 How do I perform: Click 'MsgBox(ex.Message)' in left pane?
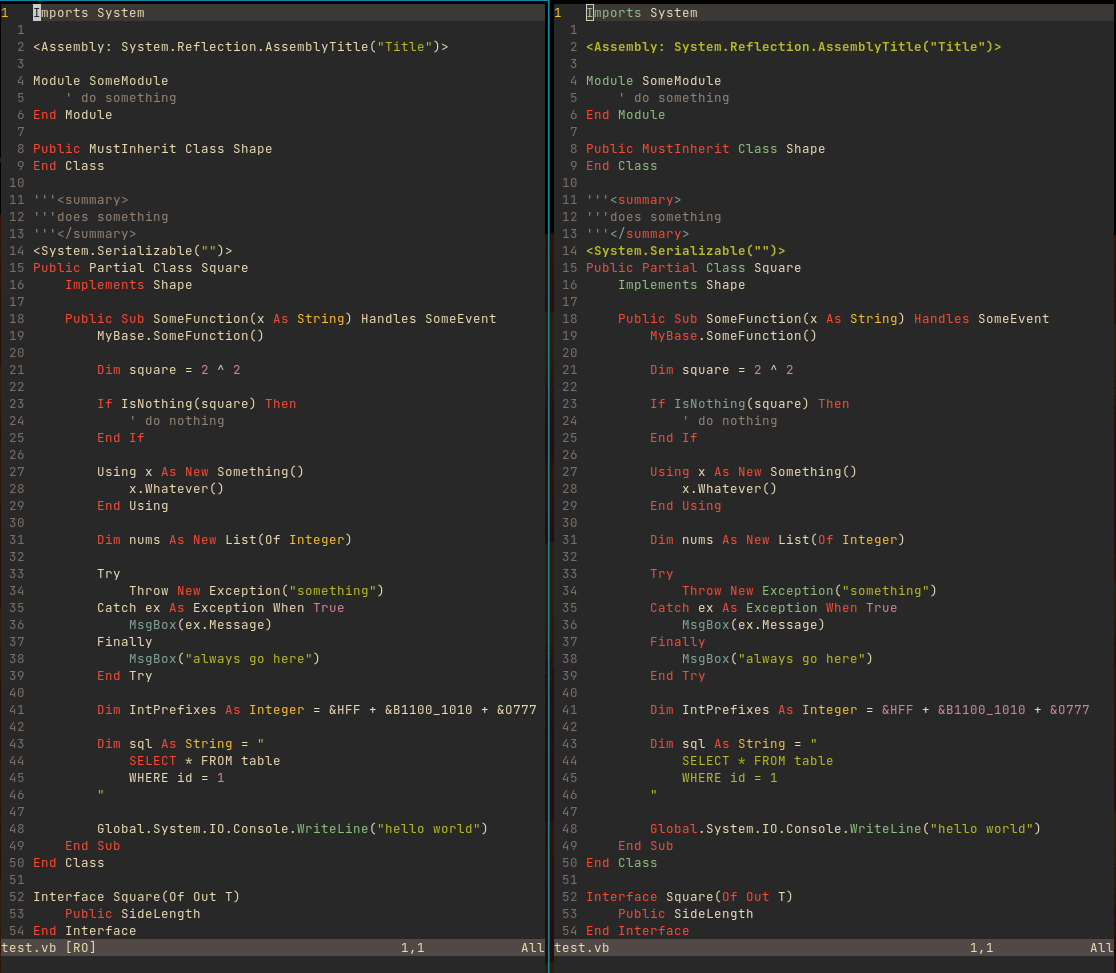[201, 625]
